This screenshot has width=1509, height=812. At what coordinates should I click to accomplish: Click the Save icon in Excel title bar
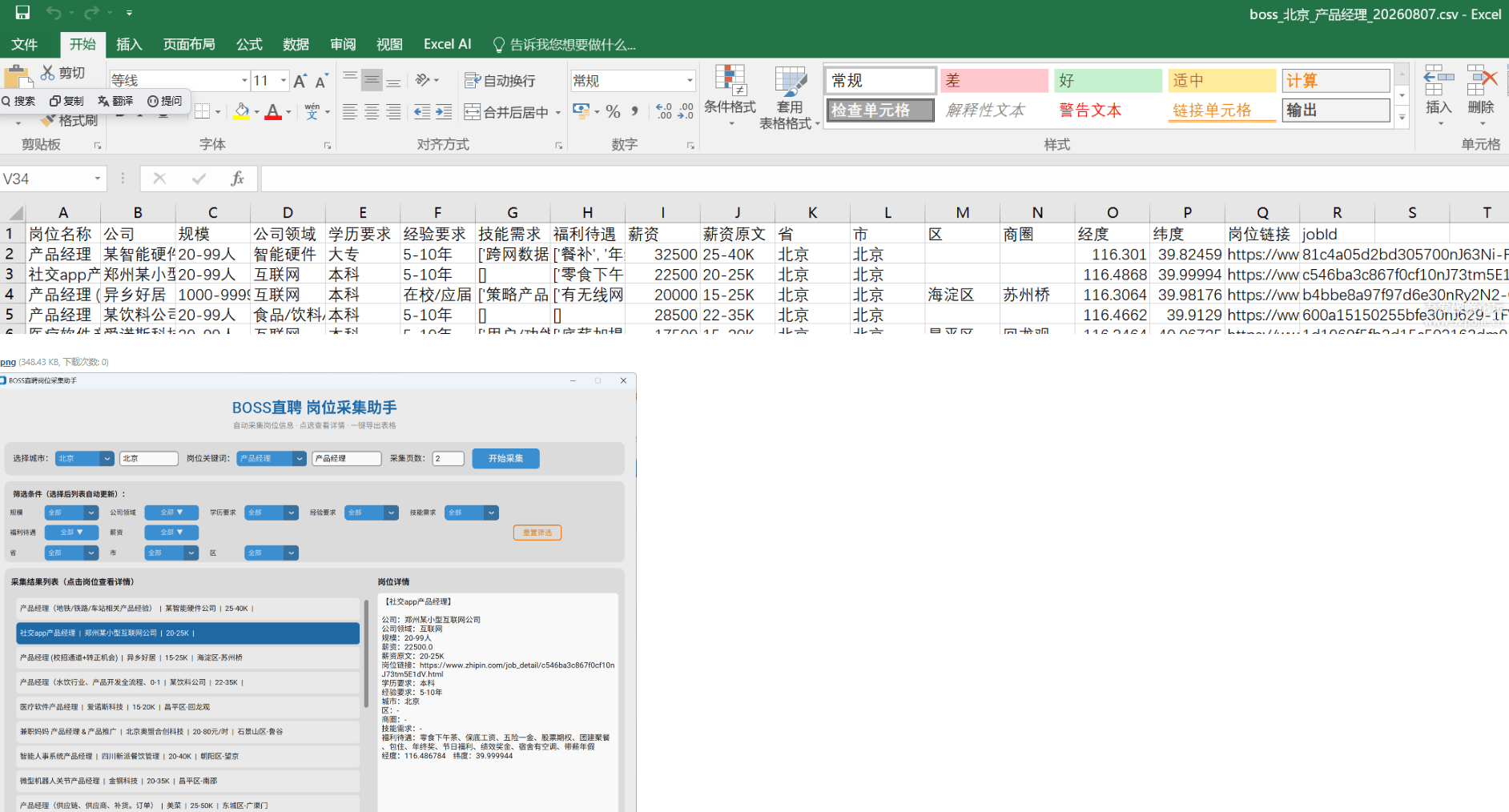click(x=22, y=13)
